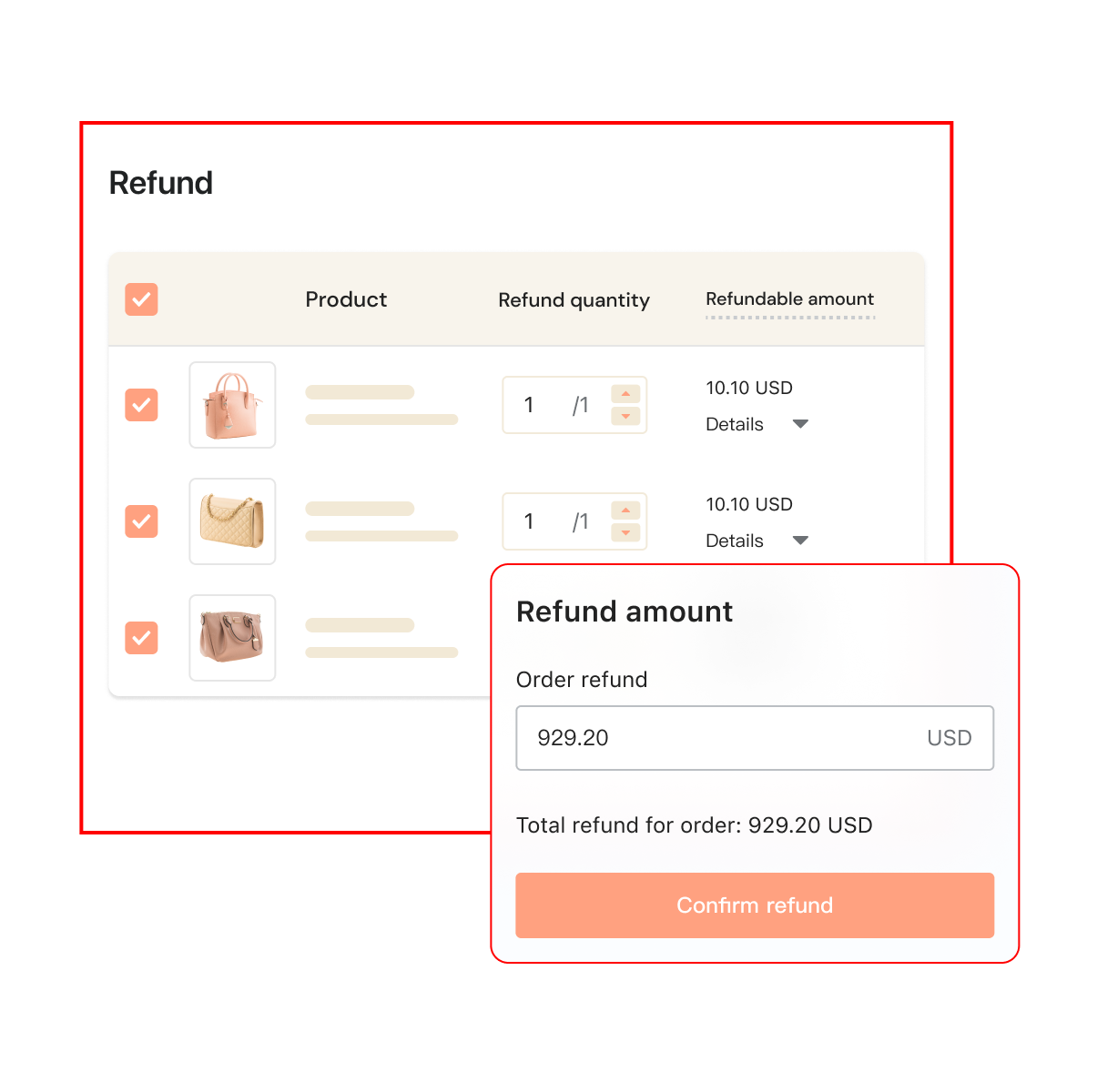Decrease refund quantity for beige quilted bag
The width and height of the screenshot is (1097, 1092).
[x=625, y=532]
